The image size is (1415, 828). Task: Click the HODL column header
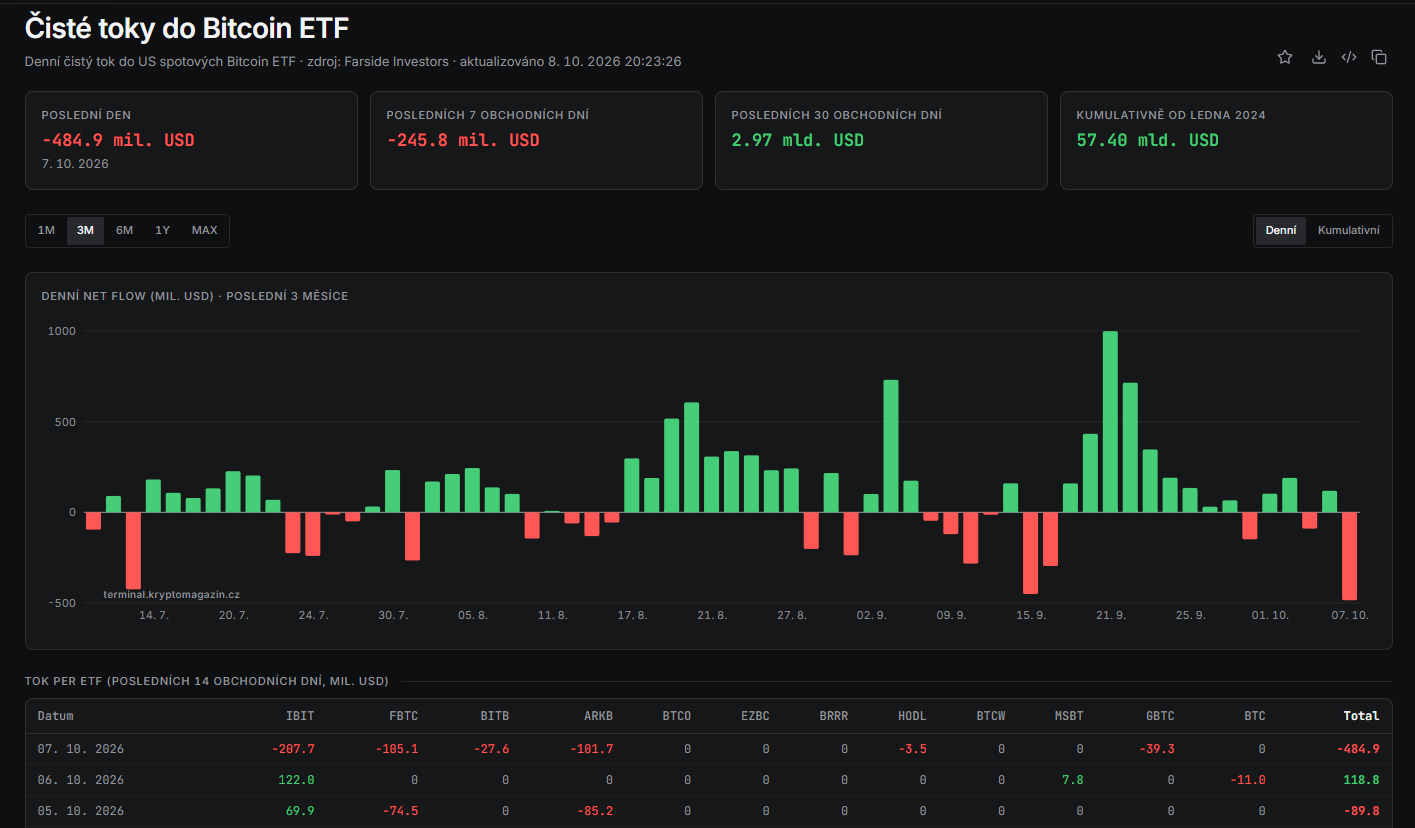click(x=911, y=716)
